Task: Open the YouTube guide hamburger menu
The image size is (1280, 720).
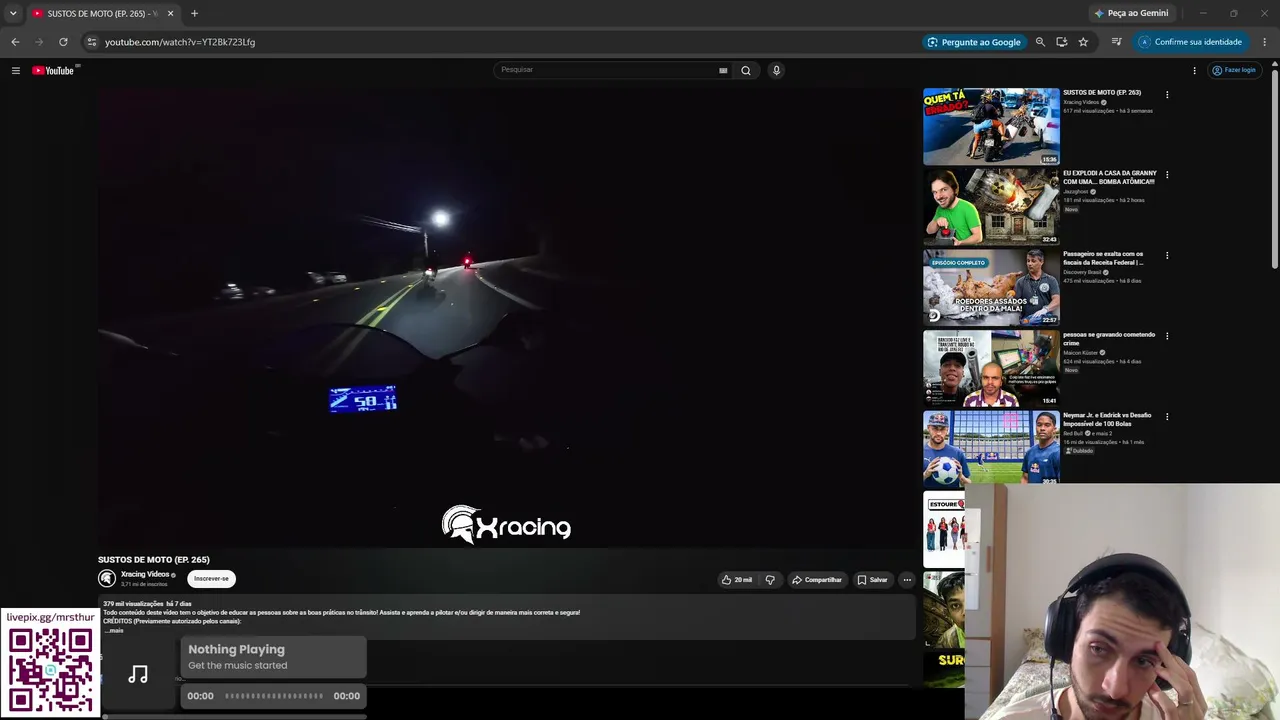Action: click(x=16, y=70)
